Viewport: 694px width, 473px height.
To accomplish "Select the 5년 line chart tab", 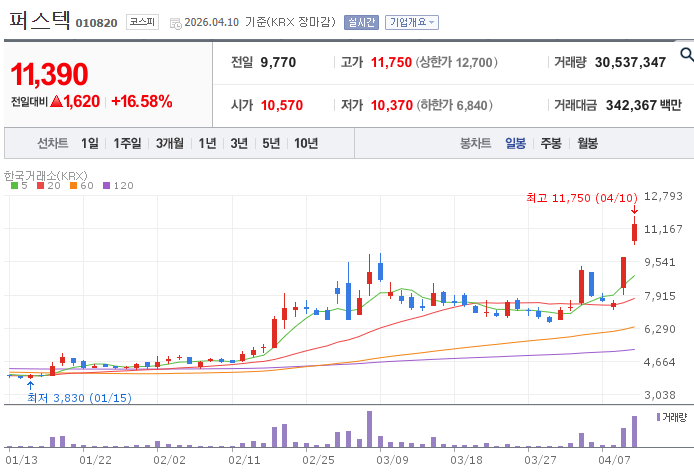I will 271,143.
